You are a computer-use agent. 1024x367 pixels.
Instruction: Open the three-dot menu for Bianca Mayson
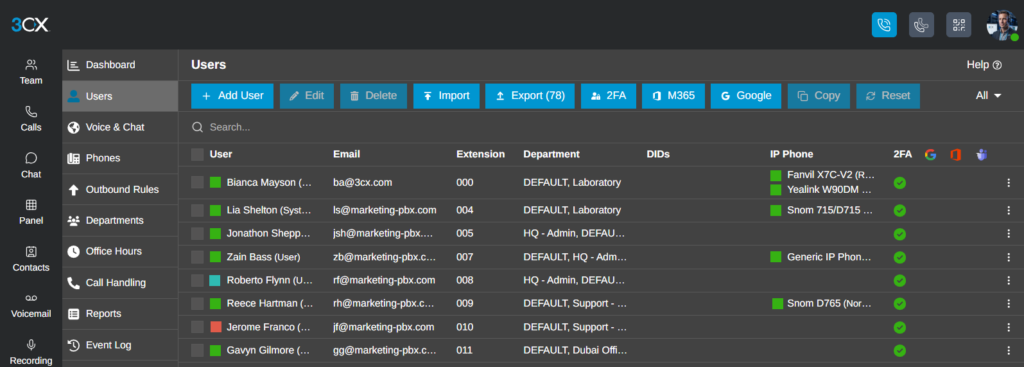(1008, 183)
